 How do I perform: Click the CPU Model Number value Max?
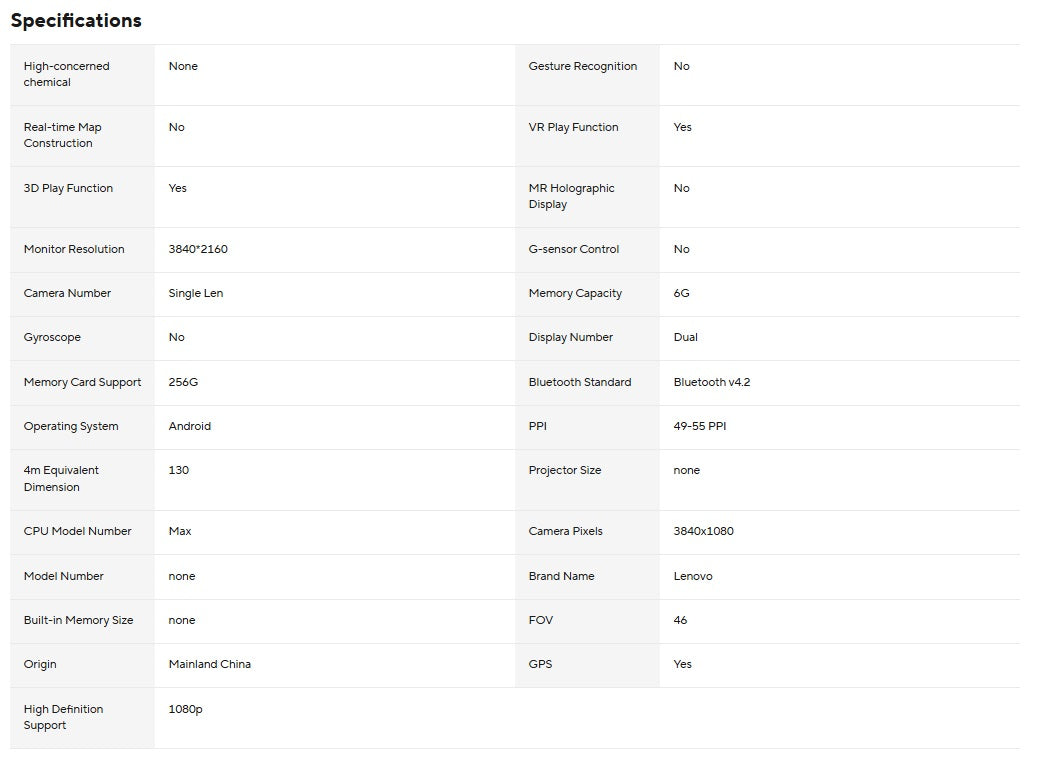(180, 531)
